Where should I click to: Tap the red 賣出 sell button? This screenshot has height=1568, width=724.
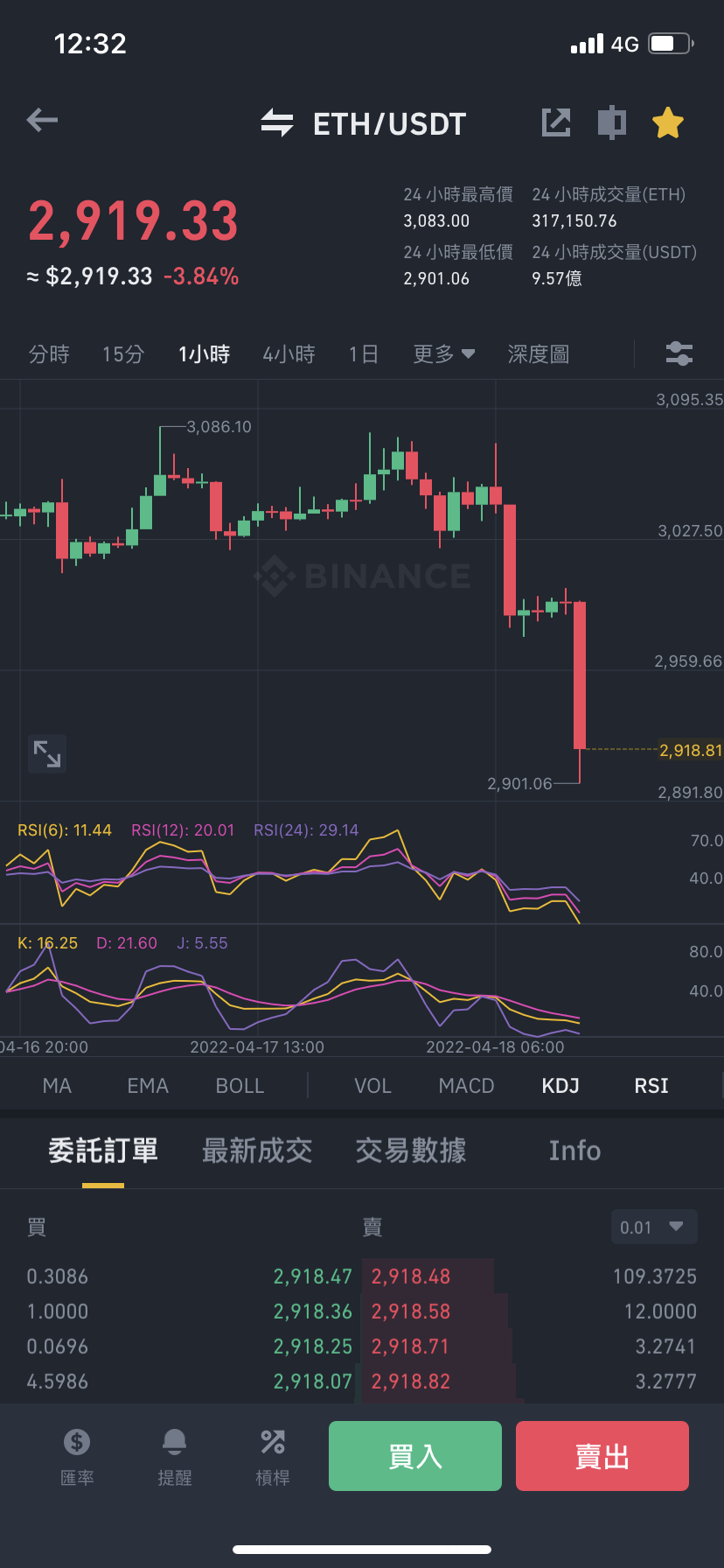point(602,1456)
